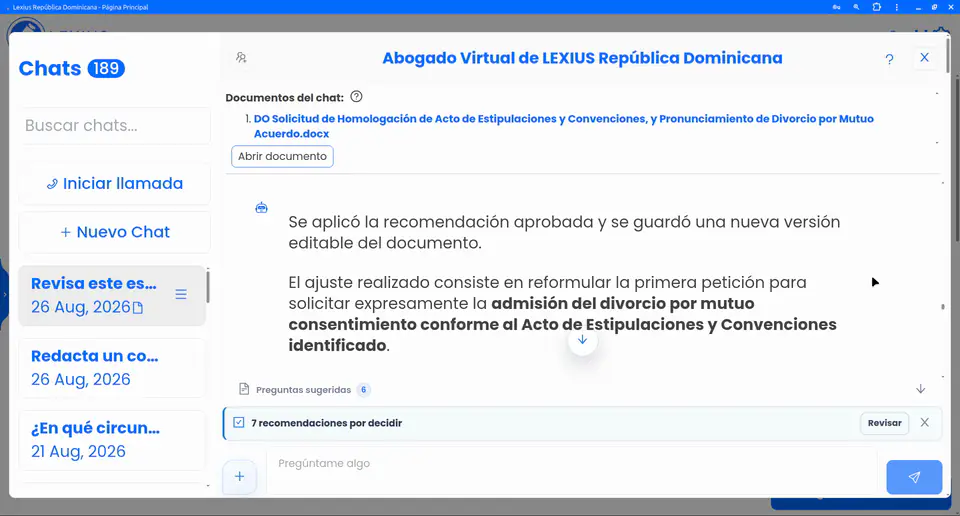Open the Redacta un co... chat
960x516 pixels.
[x=112, y=367]
